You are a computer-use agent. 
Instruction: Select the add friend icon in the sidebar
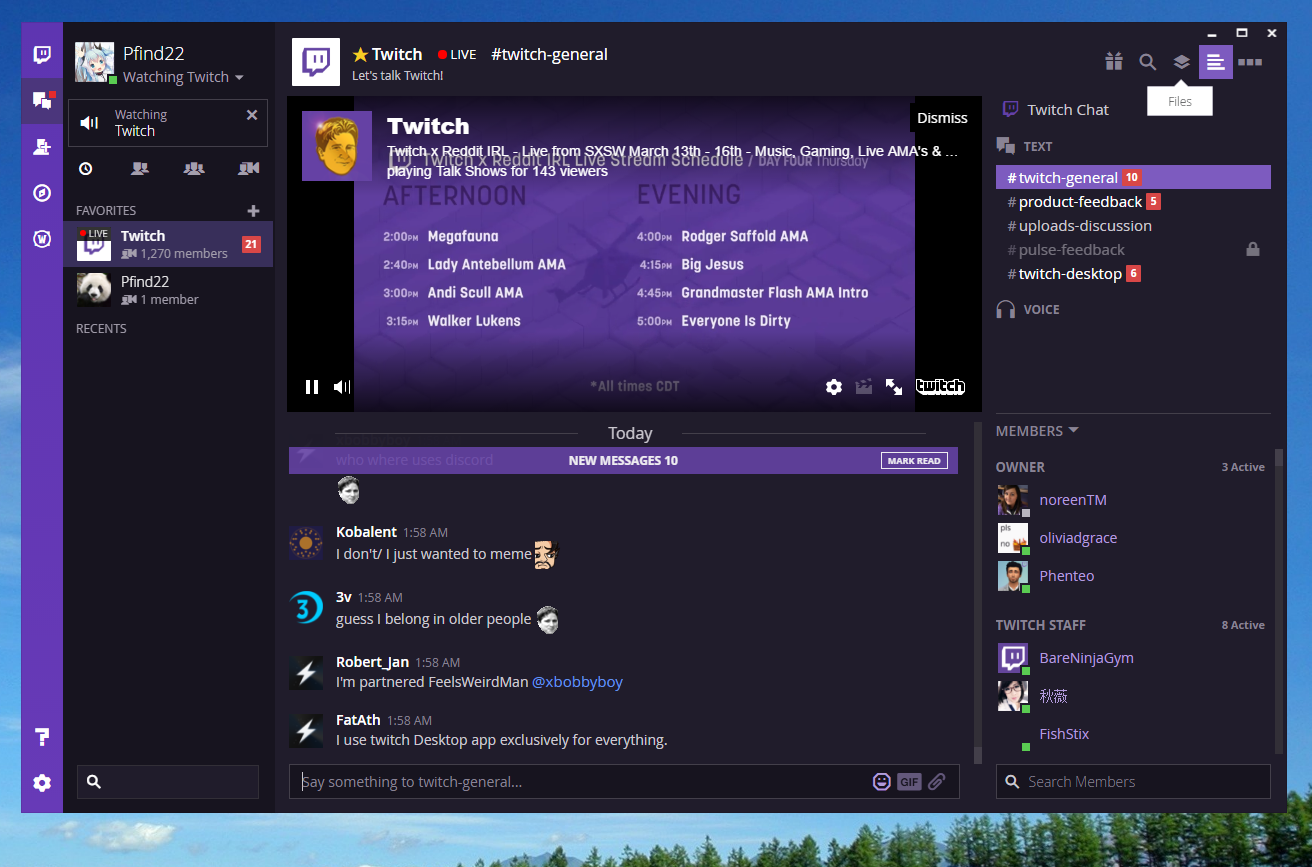41,146
